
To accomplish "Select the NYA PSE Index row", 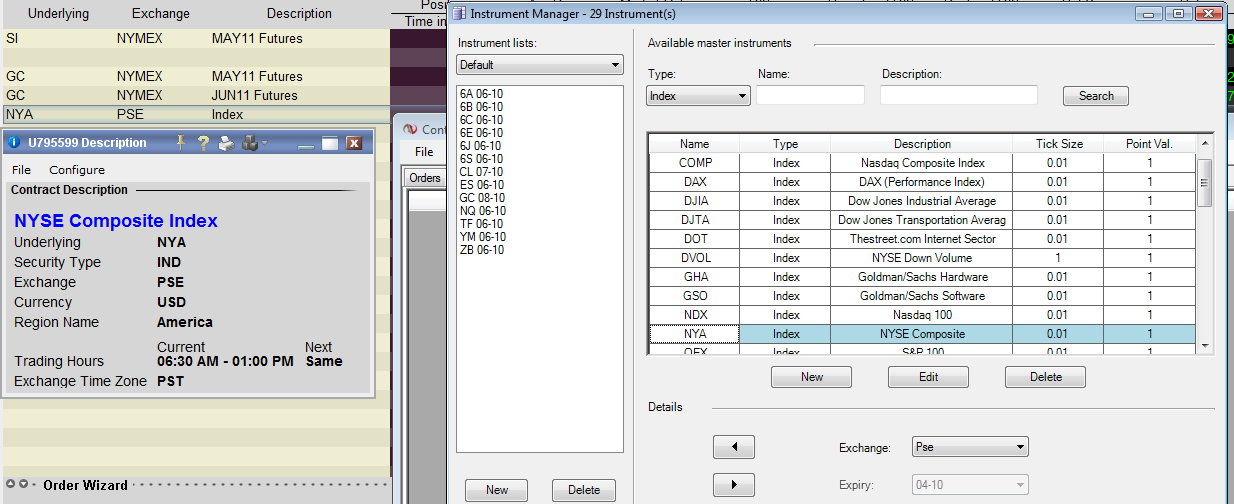I will click(195, 115).
